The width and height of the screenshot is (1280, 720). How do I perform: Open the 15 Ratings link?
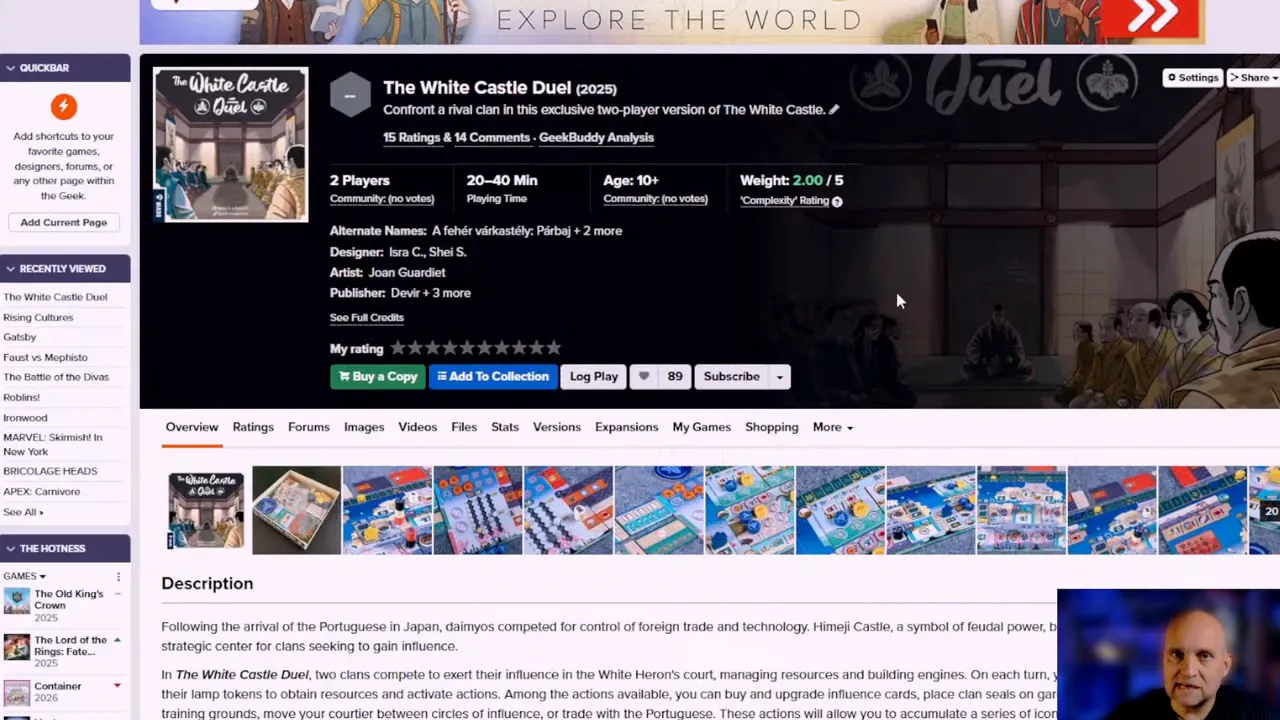tap(411, 138)
